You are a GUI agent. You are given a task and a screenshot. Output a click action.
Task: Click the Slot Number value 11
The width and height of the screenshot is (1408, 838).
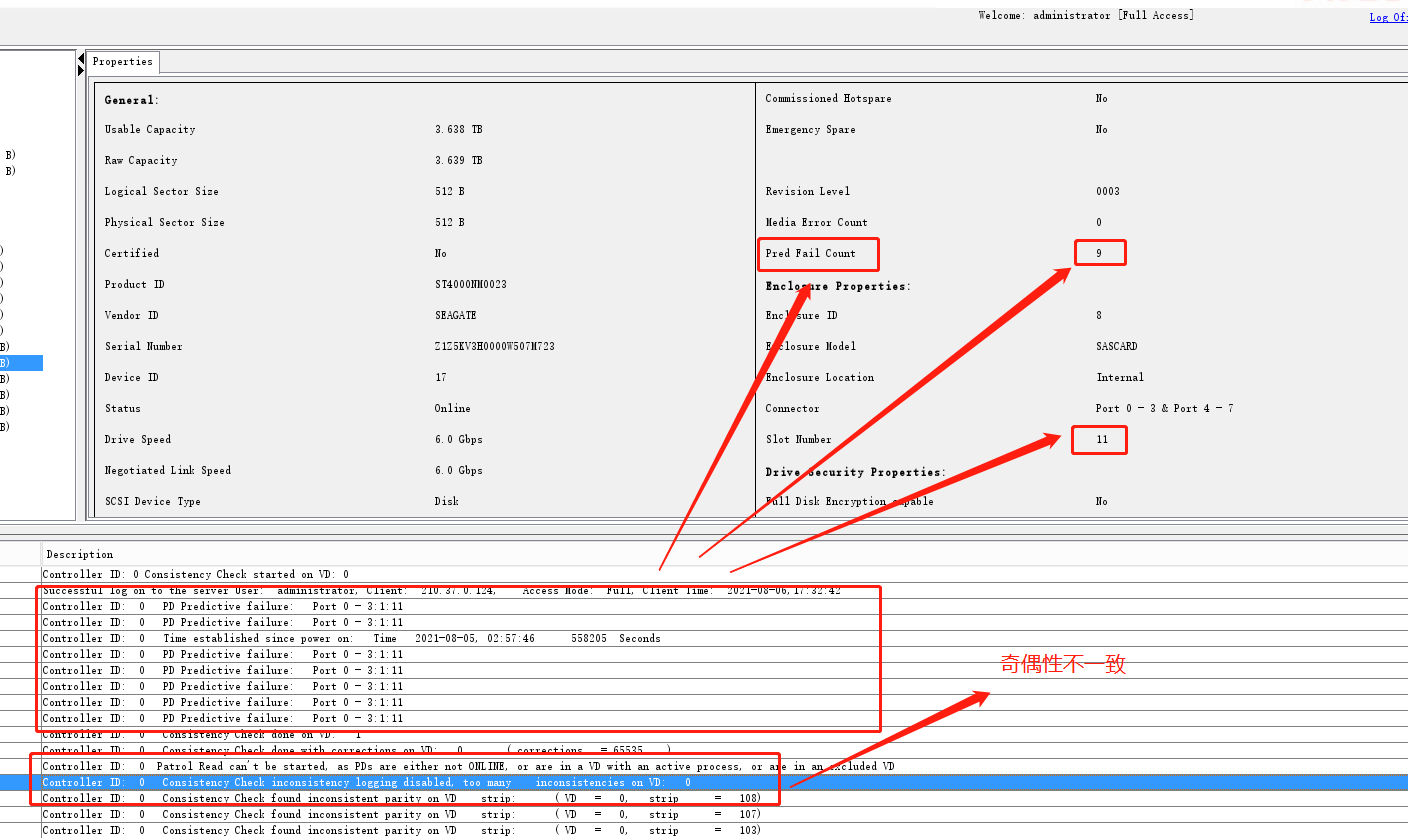click(1101, 440)
